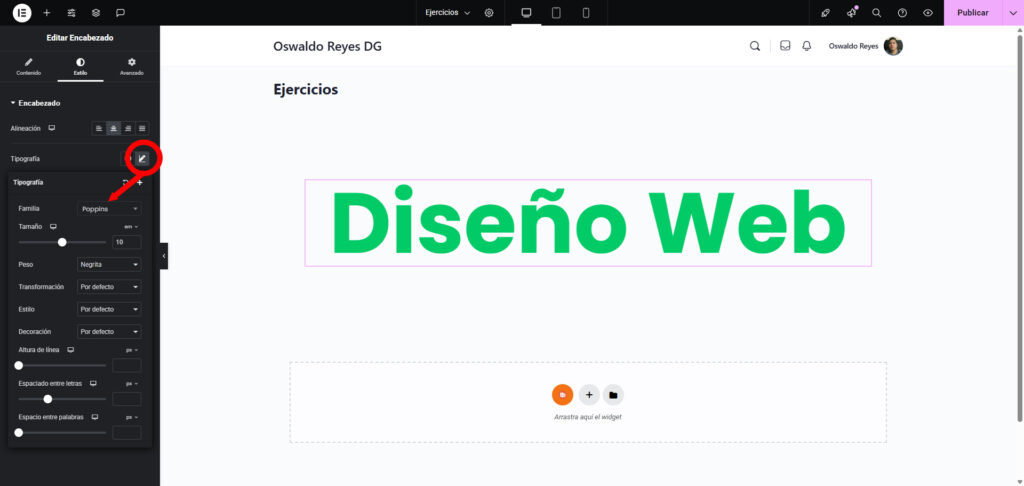Screen dimensions: 1024x486
Task: Switch to the Avanzado tab
Action: (131, 66)
